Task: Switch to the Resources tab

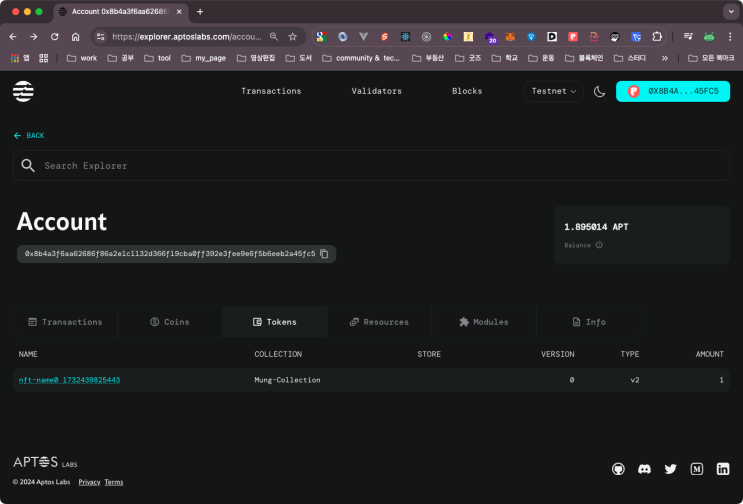Action: click(379, 322)
